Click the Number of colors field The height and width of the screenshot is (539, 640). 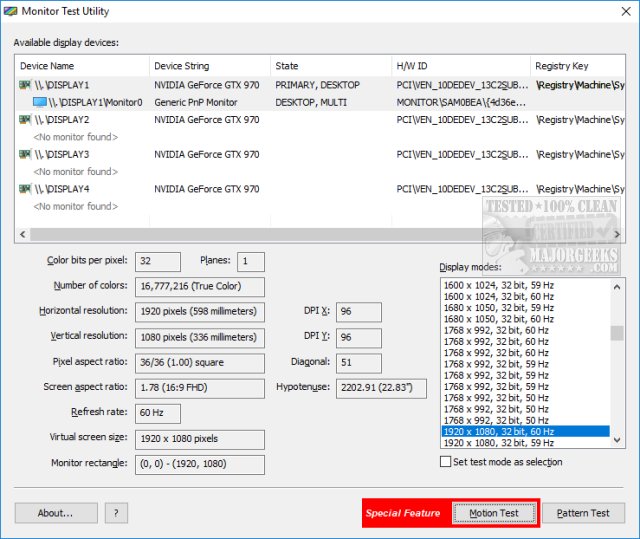click(200, 287)
